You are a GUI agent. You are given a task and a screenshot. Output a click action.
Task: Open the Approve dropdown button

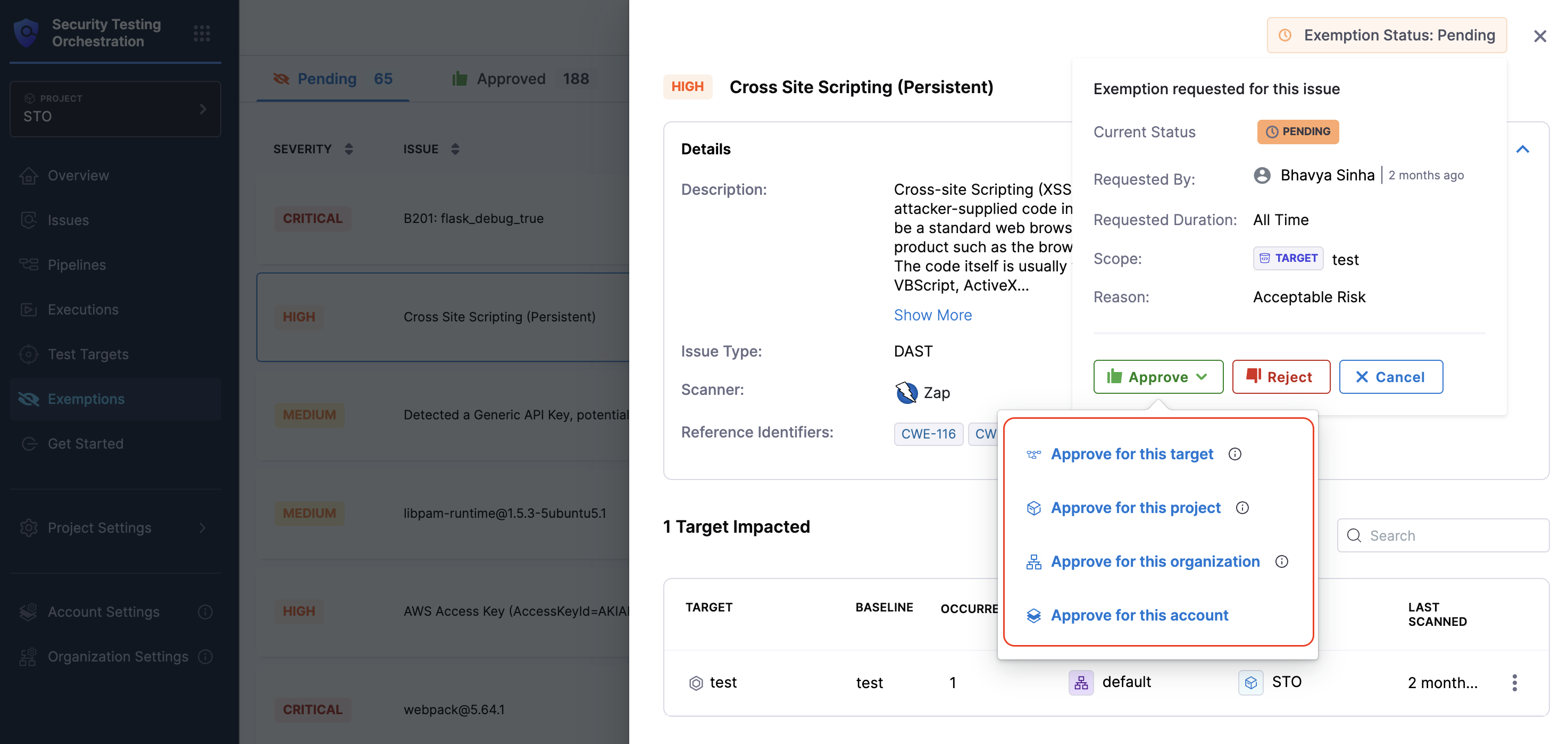(x=1158, y=377)
